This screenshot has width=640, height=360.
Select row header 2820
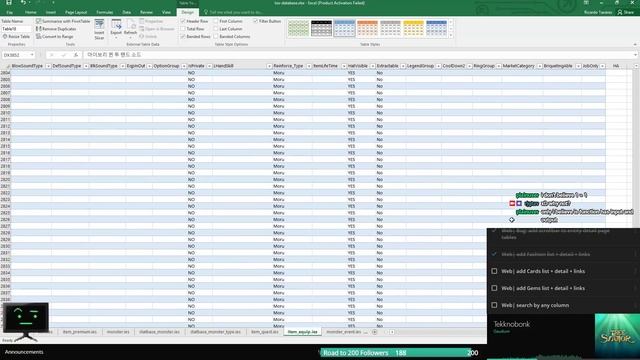coord(5,179)
